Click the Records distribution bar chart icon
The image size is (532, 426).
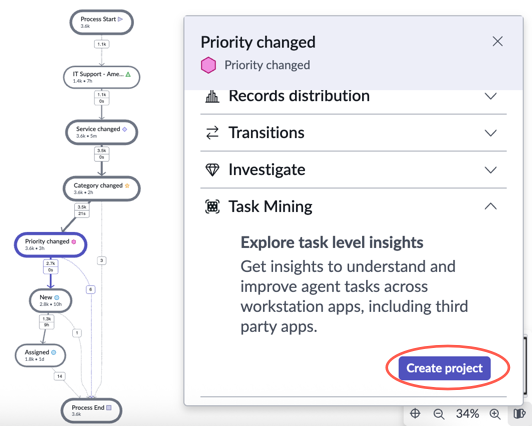[212, 96]
